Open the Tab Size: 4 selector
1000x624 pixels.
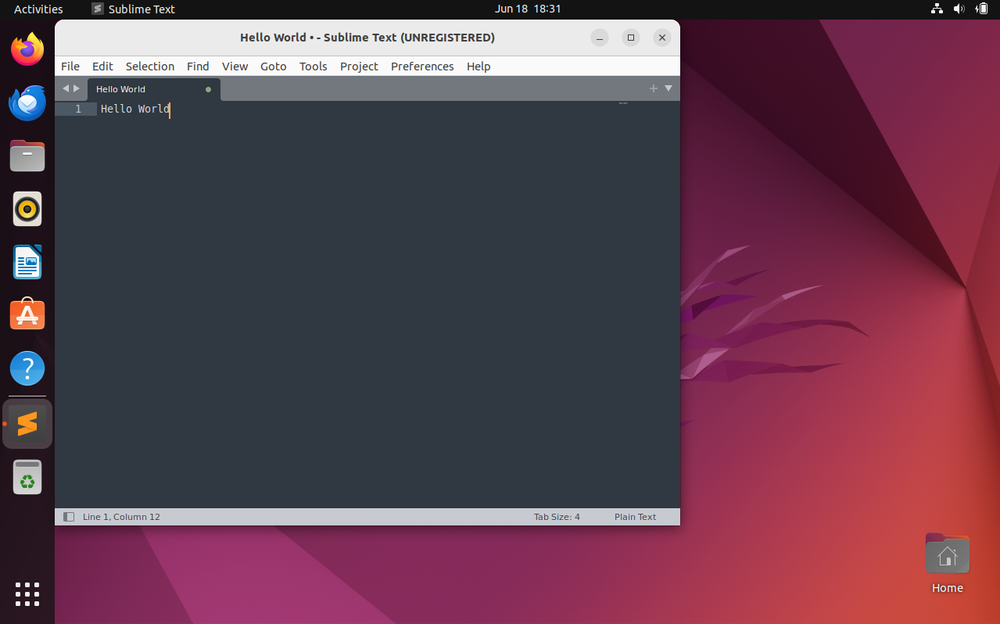click(557, 517)
